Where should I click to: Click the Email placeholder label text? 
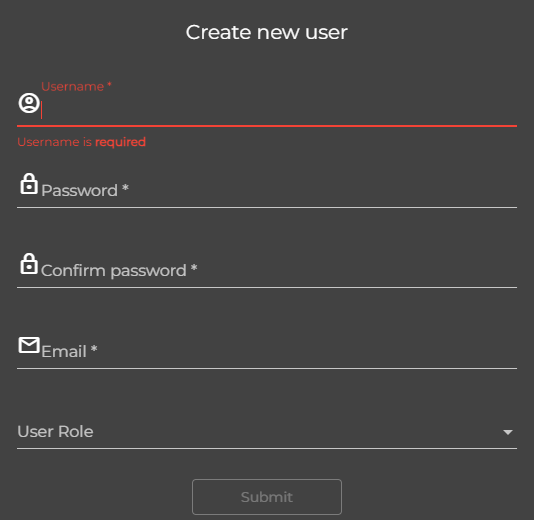click(64, 351)
